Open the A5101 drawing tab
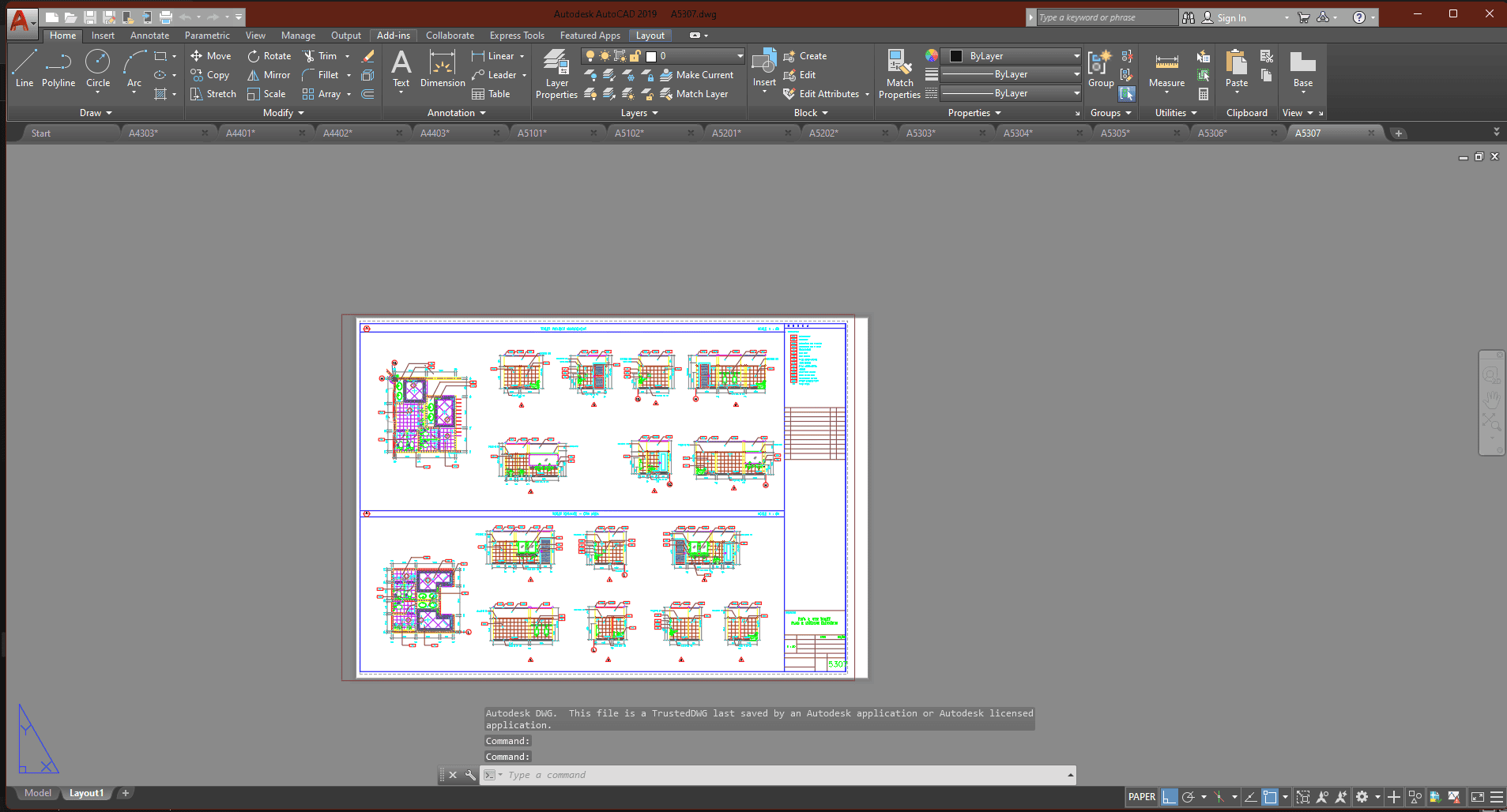1507x812 pixels. click(x=532, y=133)
